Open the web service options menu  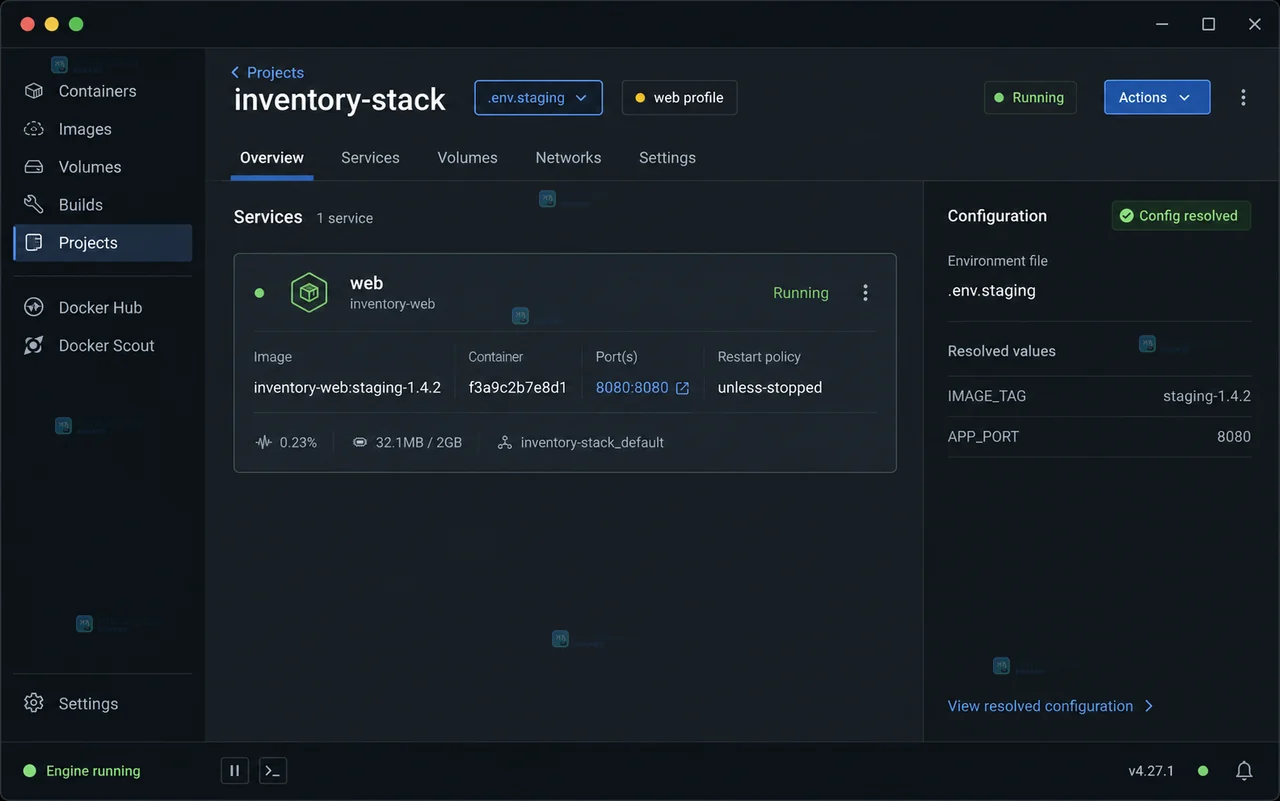pos(865,293)
